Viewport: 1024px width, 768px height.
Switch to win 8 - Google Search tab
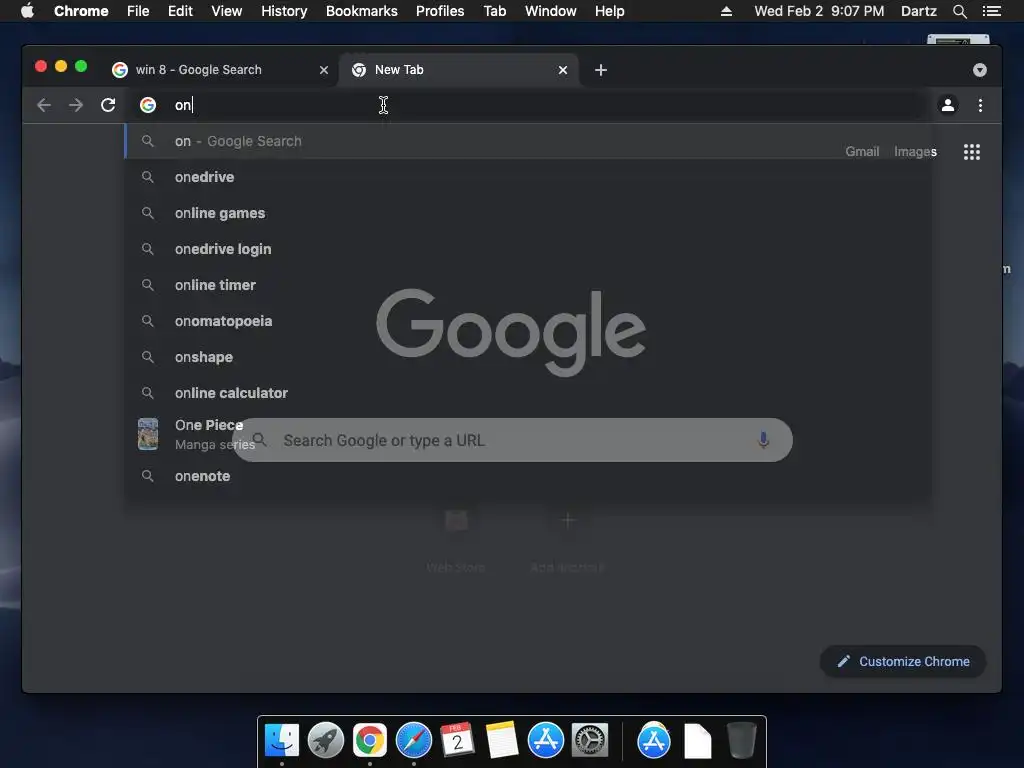tap(219, 70)
